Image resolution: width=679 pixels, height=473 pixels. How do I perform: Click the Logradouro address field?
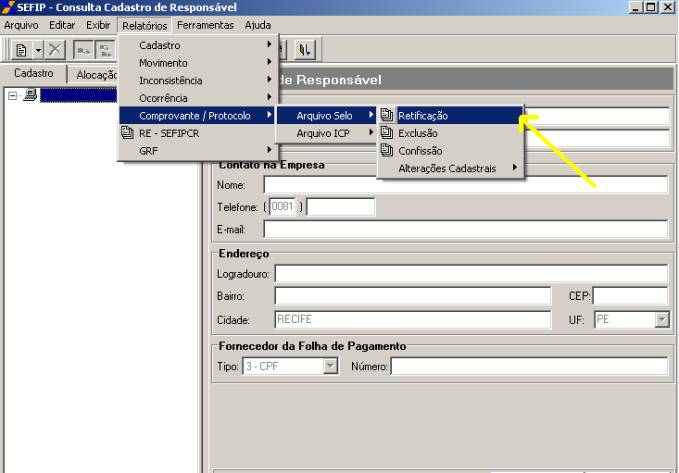pos(471,273)
